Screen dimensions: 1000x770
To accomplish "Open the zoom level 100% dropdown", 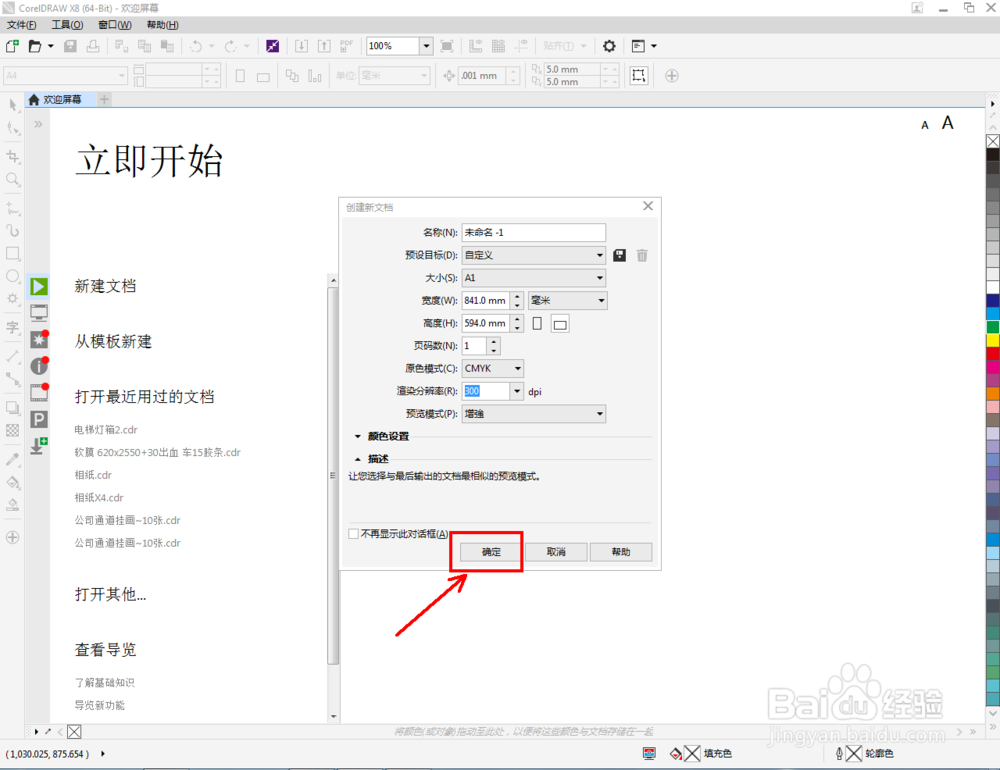I will coord(426,46).
